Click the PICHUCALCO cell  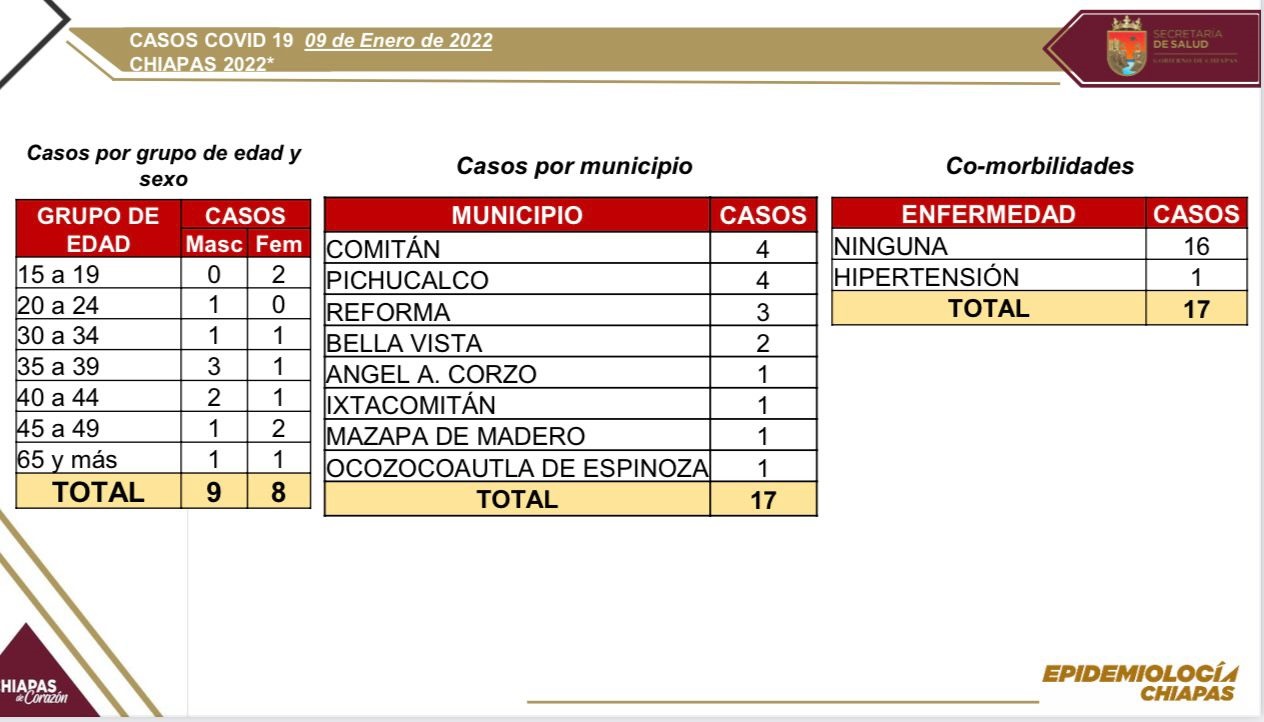pos(517,280)
